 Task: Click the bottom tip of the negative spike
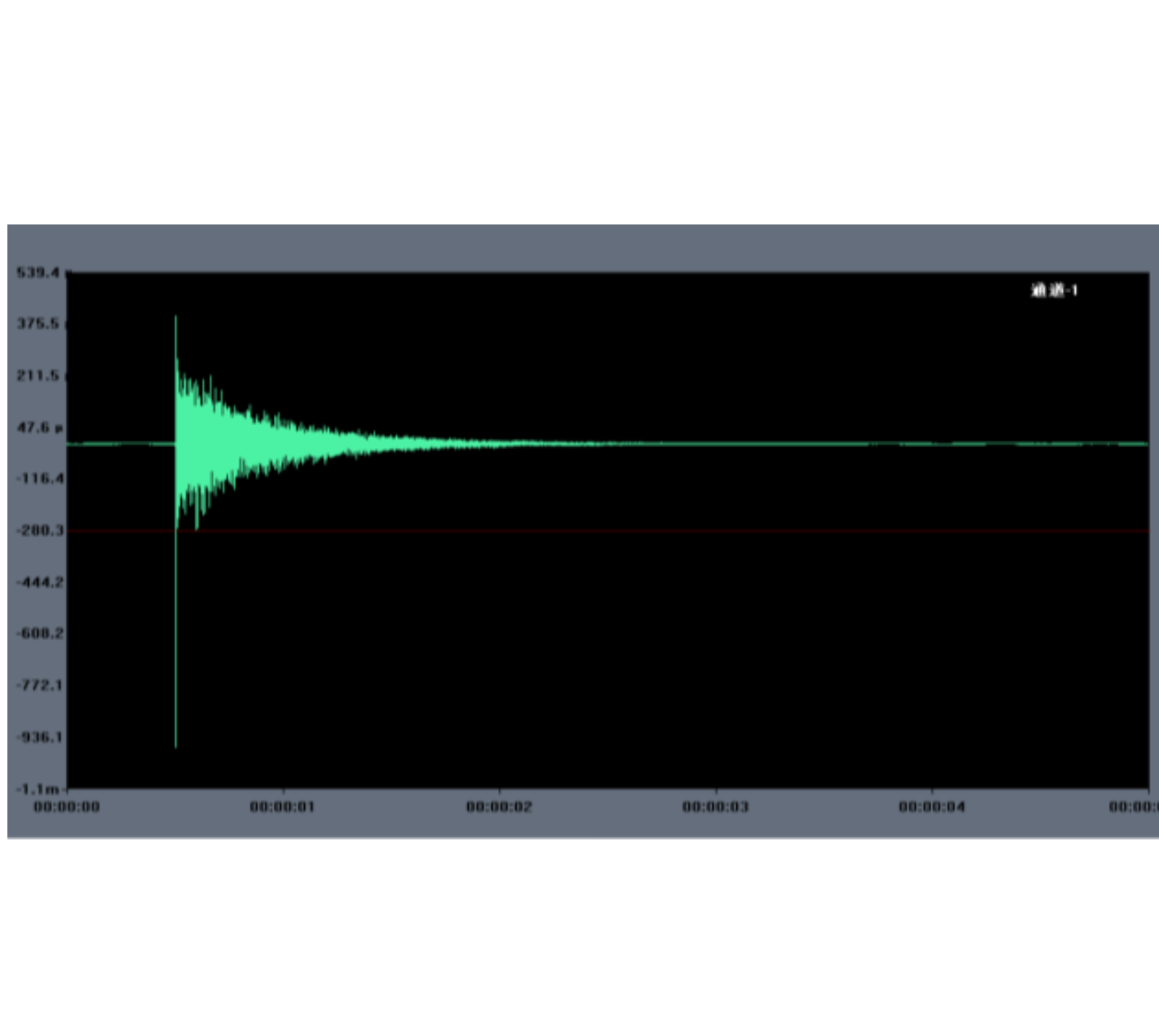(175, 746)
